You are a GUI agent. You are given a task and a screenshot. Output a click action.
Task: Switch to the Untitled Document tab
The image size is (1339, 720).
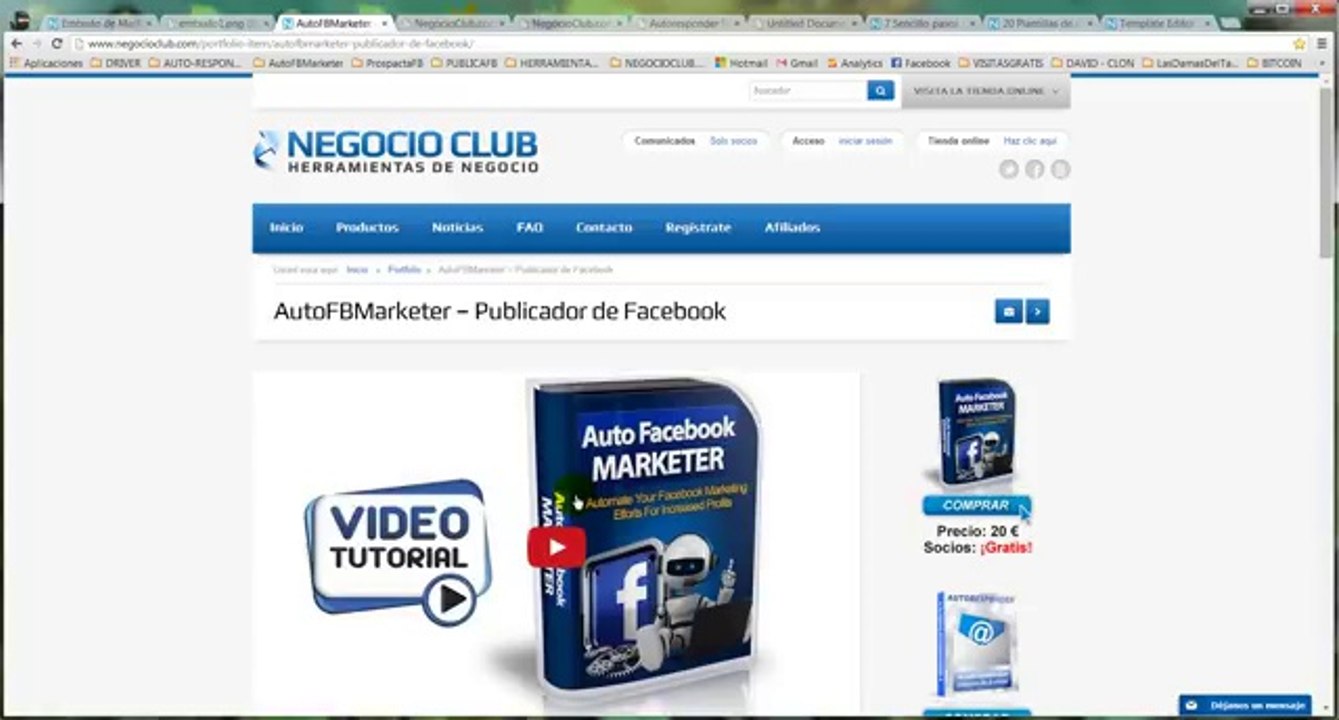[x=807, y=22]
